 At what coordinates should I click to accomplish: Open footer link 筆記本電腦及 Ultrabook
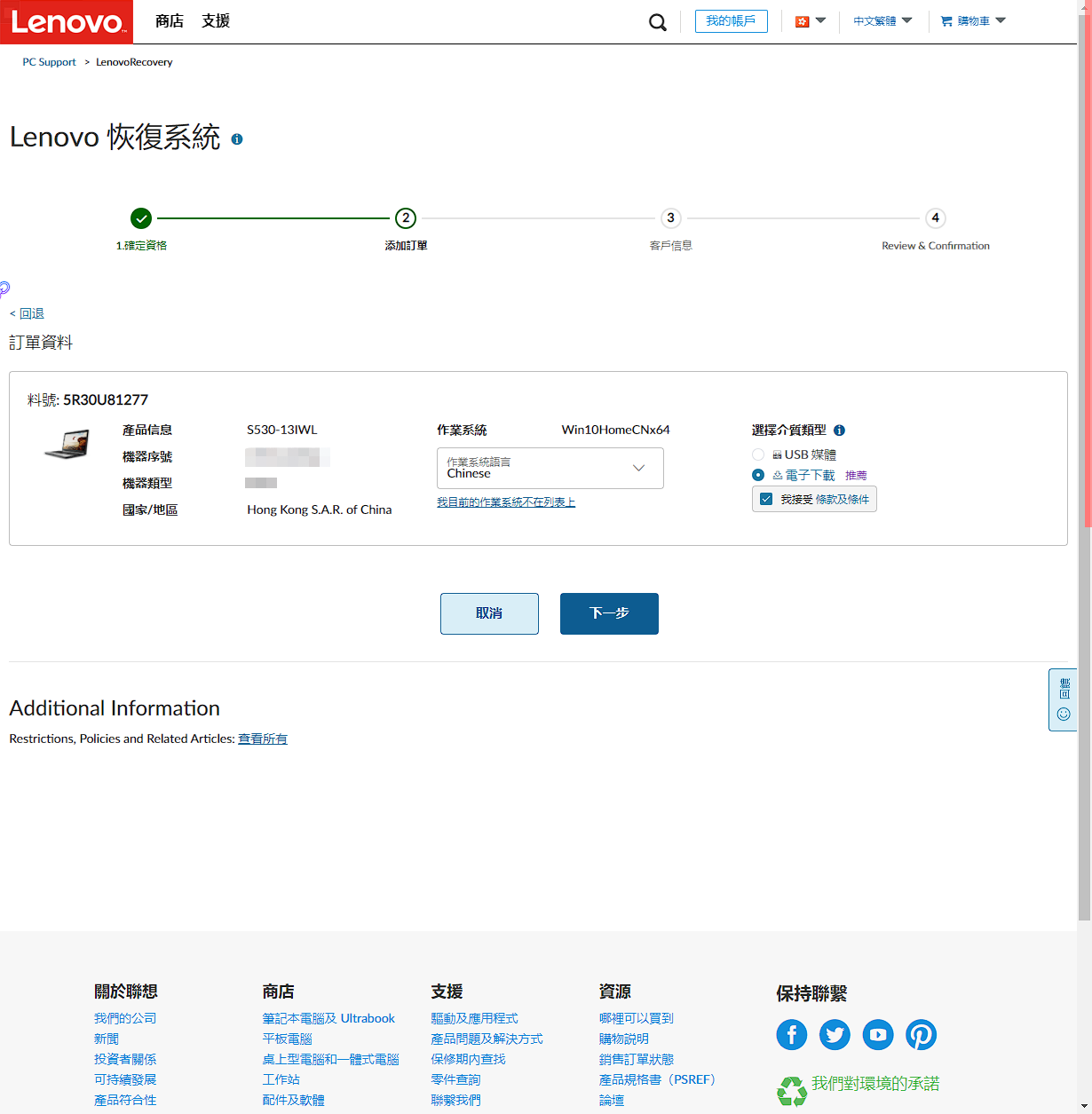(x=328, y=1018)
